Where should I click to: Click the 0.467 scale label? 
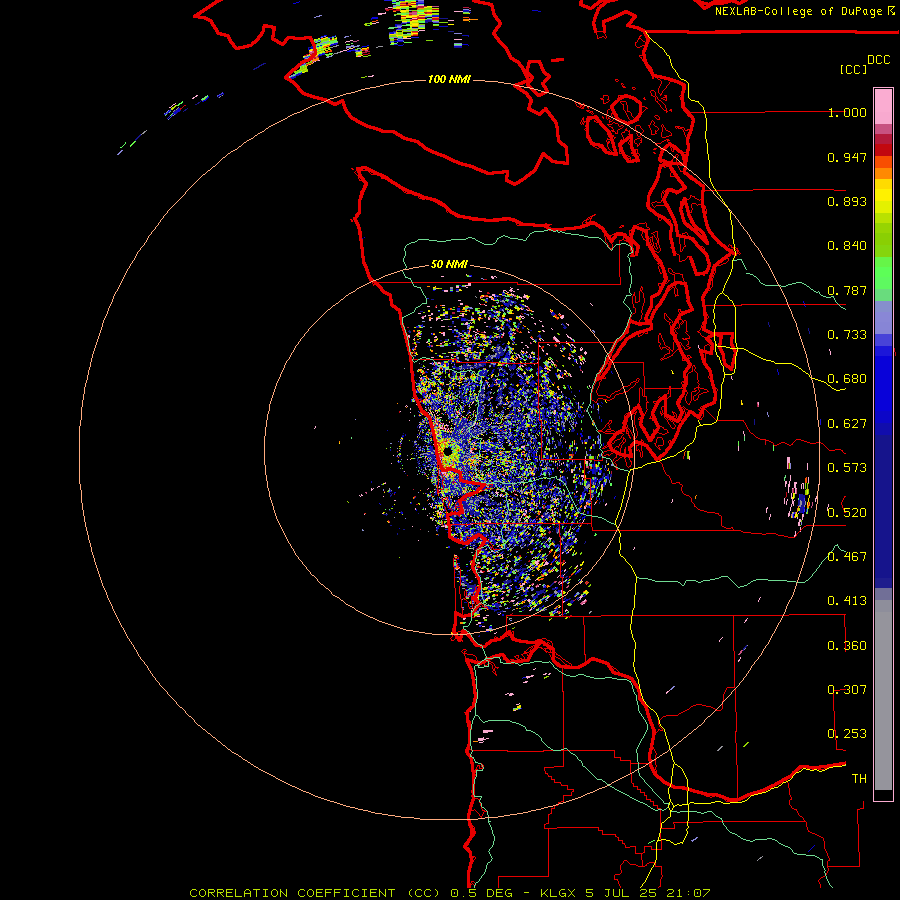pyautogui.click(x=847, y=557)
